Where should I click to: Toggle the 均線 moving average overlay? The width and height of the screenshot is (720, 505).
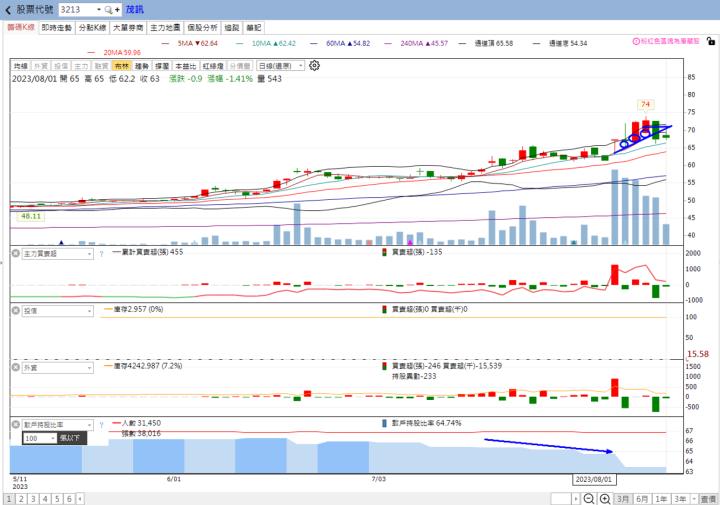click(x=20, y=65)
